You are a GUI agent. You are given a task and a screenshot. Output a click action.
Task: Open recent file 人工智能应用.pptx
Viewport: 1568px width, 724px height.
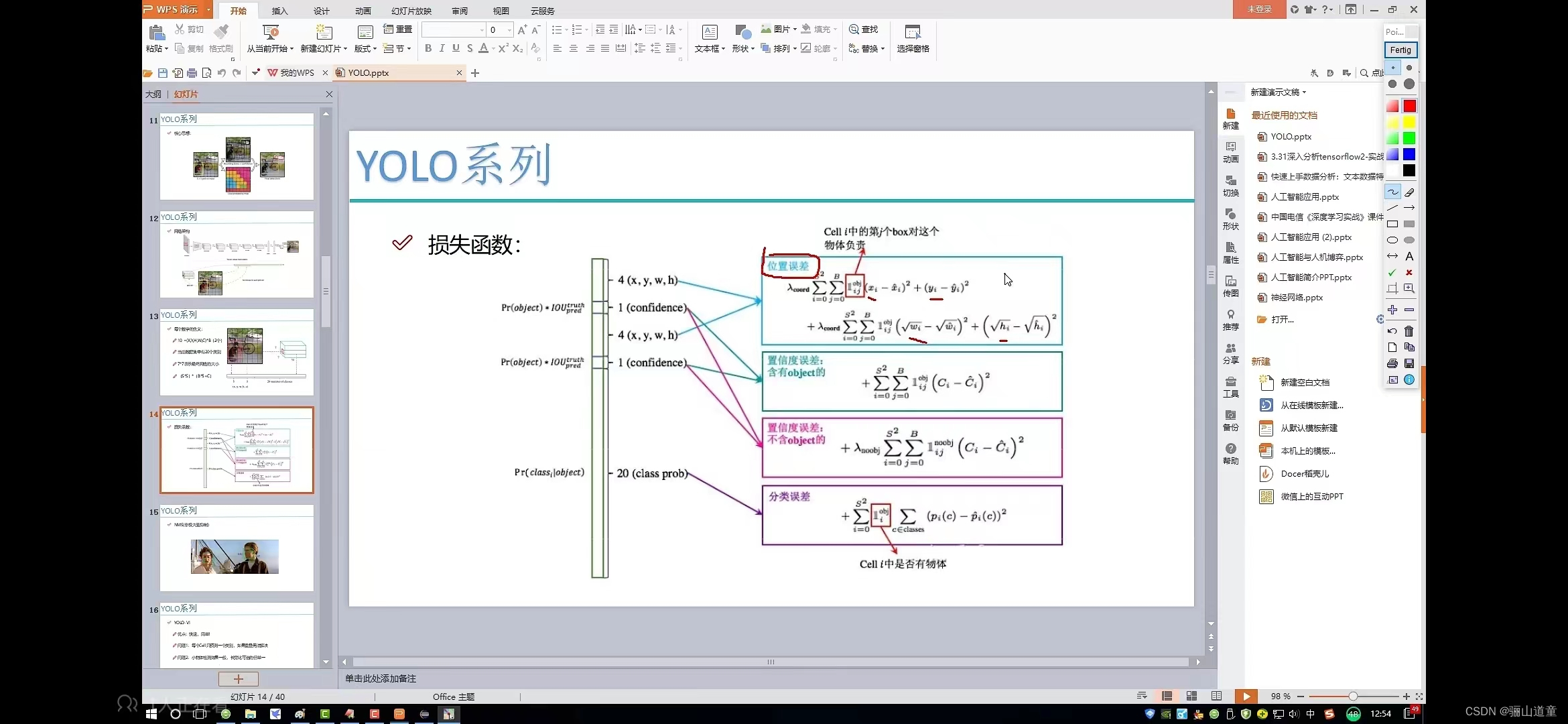tap(1304, 197)
